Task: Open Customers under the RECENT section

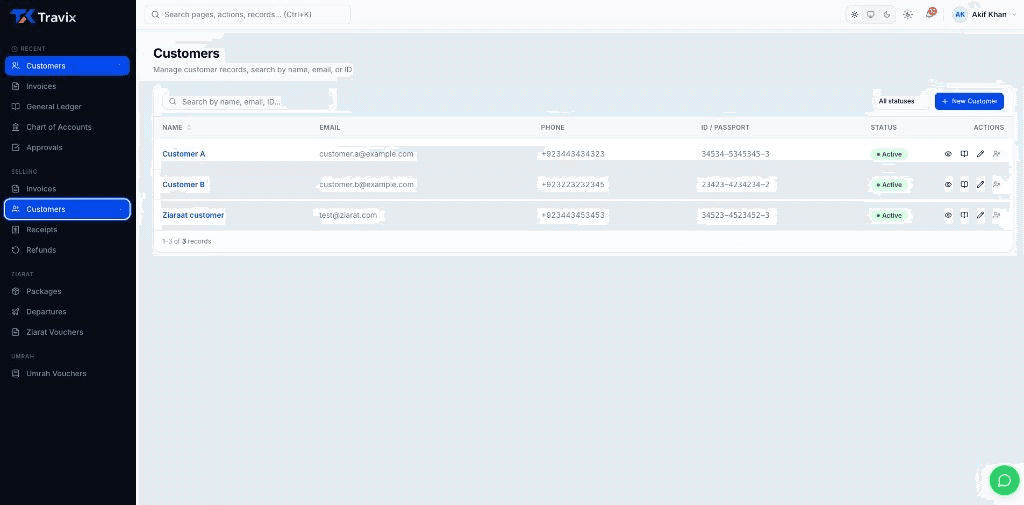Action: 67,66
